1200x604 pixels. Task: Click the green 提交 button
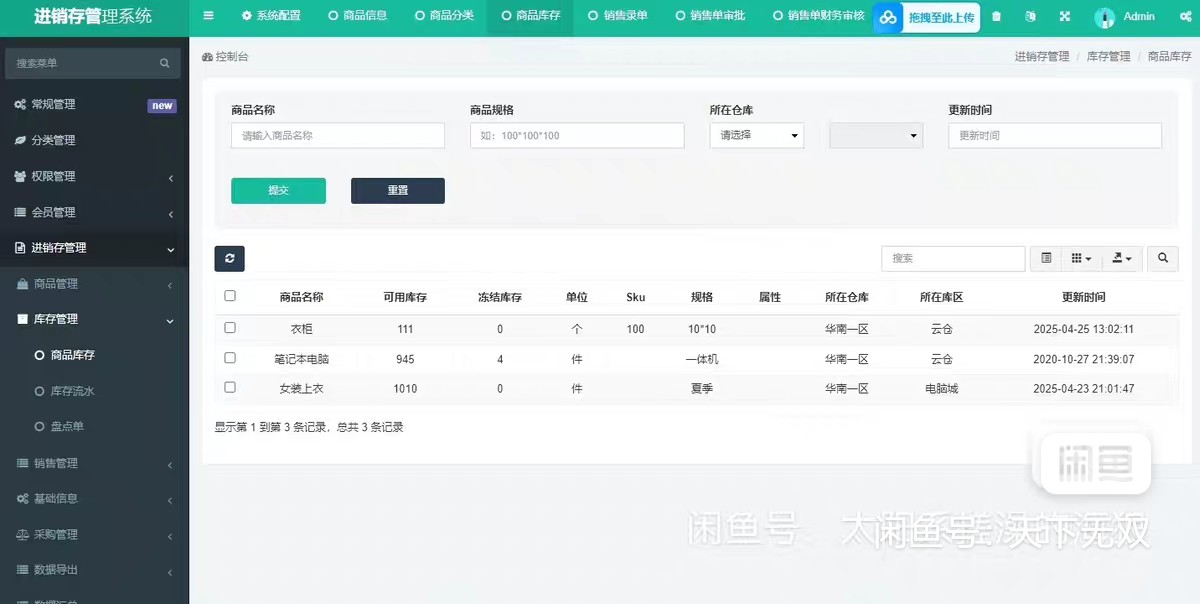tap(278, 191)
